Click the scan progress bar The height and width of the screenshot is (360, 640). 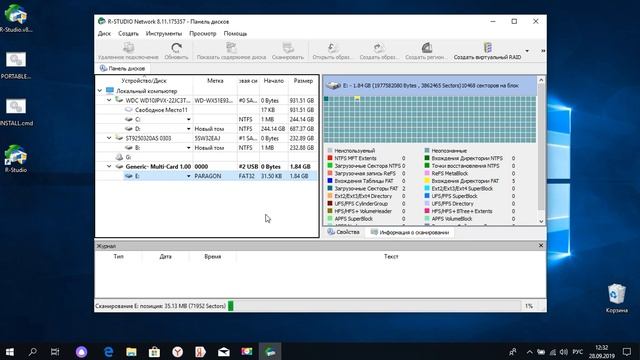pos(374,306)
